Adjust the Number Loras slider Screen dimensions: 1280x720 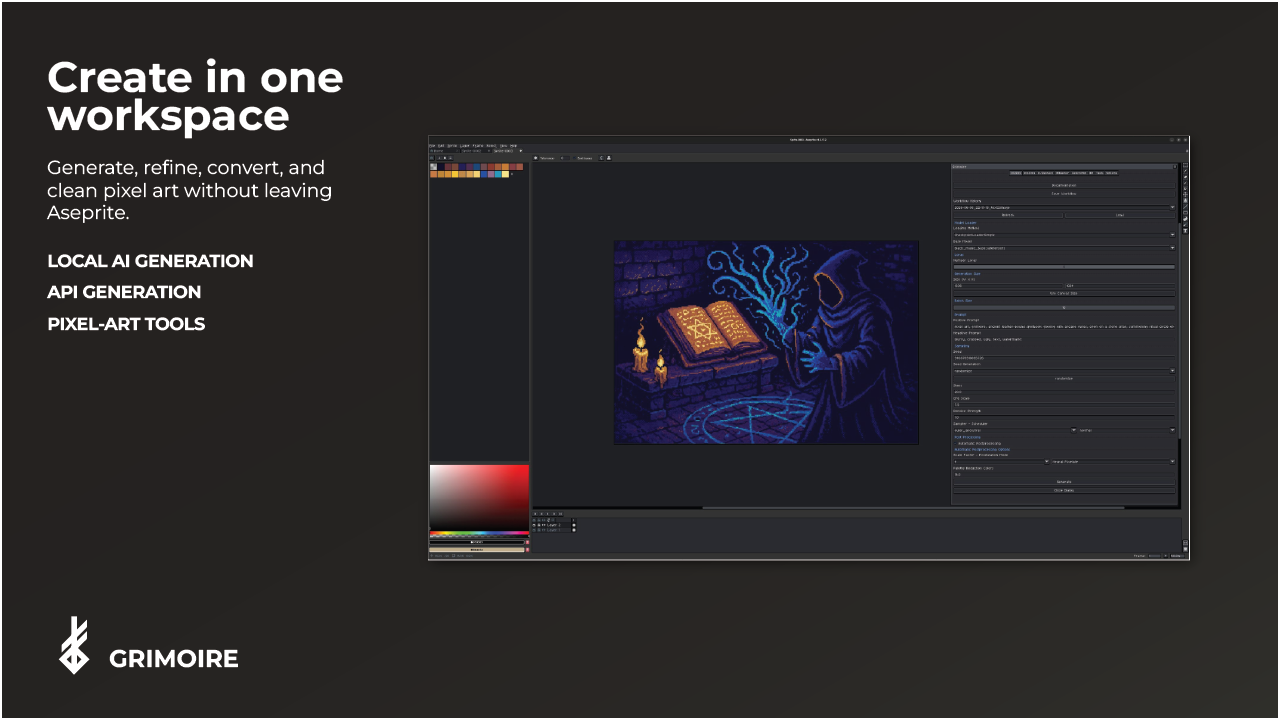pos(1064,267)
